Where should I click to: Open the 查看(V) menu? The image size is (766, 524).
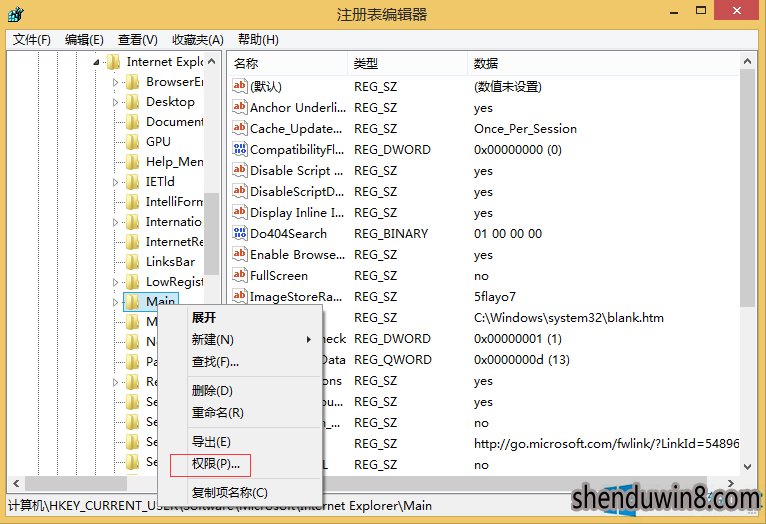[137, 40]
